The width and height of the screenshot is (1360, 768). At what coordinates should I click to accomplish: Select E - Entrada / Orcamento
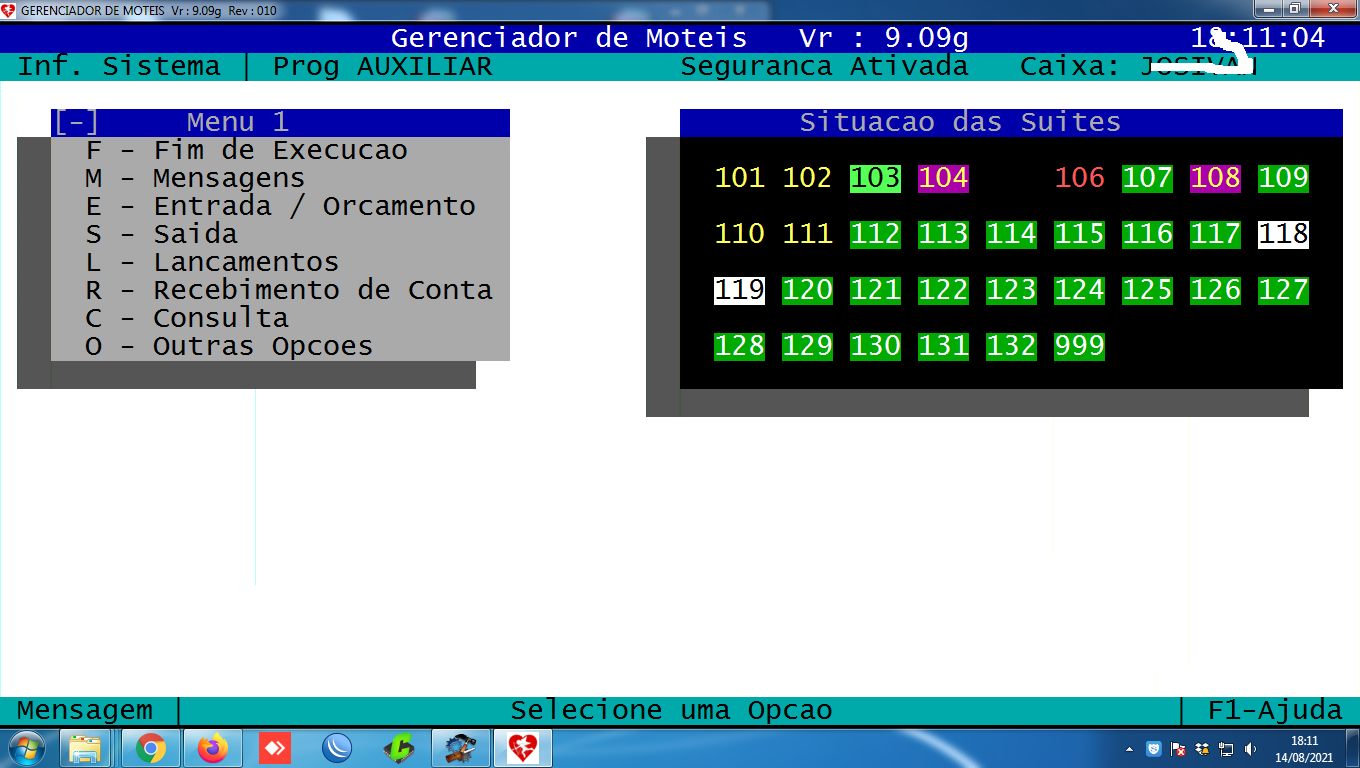(280, 206)
